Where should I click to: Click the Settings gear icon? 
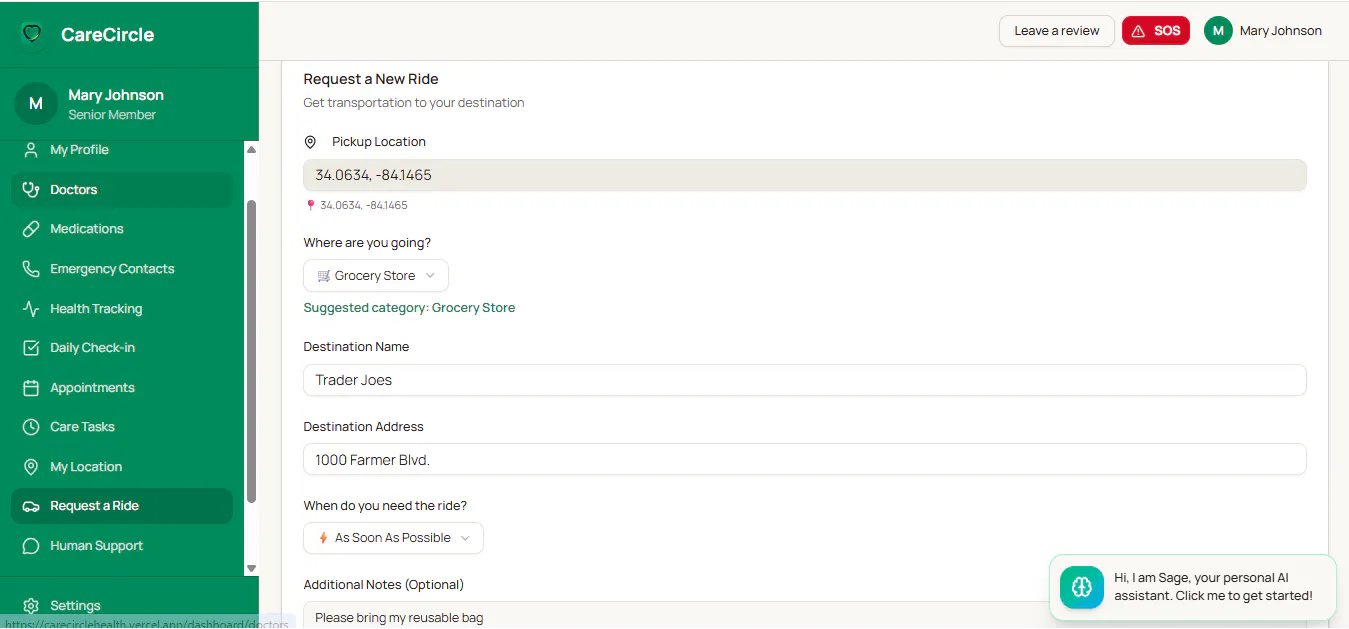pyautogui.click(x=31, y=606)
